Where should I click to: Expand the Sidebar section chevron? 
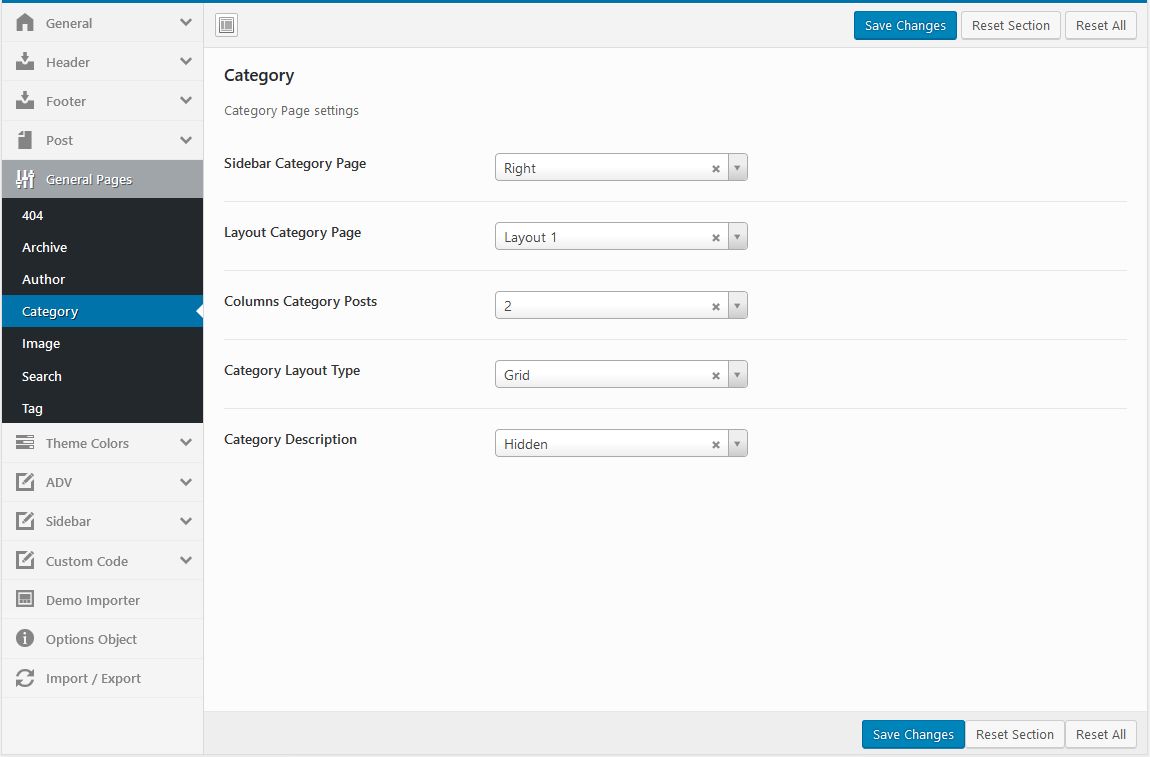point(186,521)
